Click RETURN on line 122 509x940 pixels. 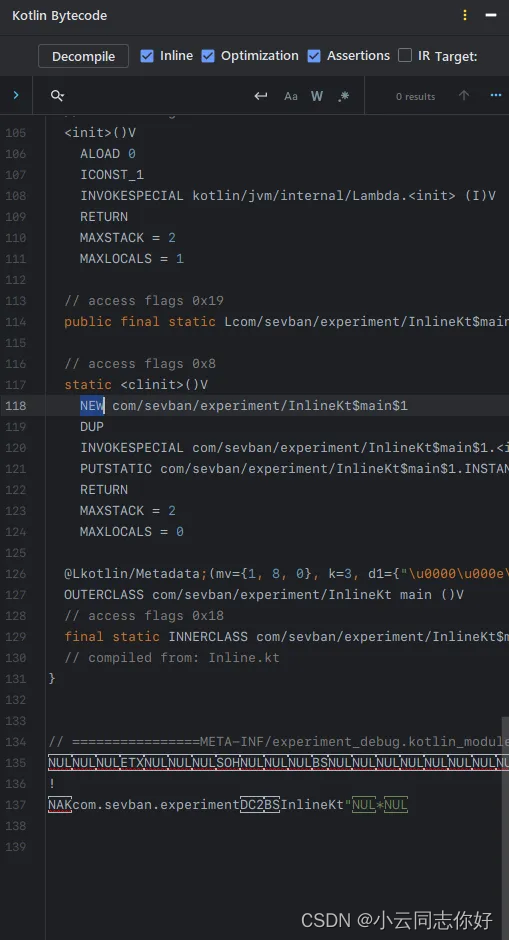pos(104,490)
